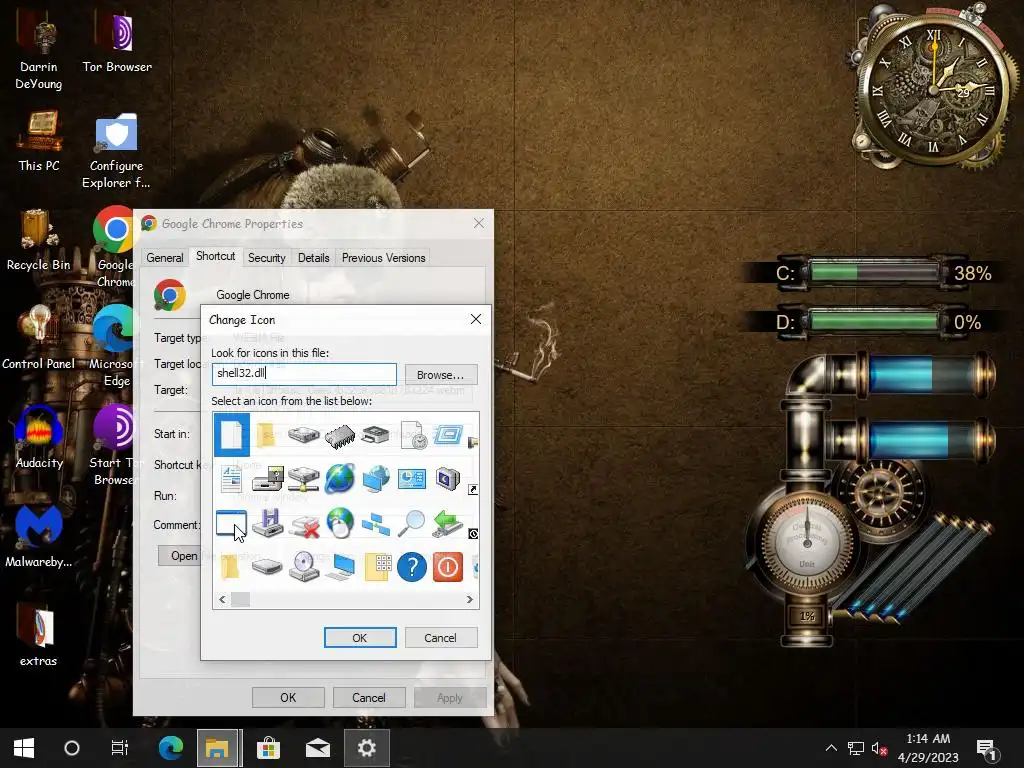The height and width of the screenshot is (768, 1024).
Task: Pick the open folder icon beside the flat drive
Action: [x=231, y=567]
